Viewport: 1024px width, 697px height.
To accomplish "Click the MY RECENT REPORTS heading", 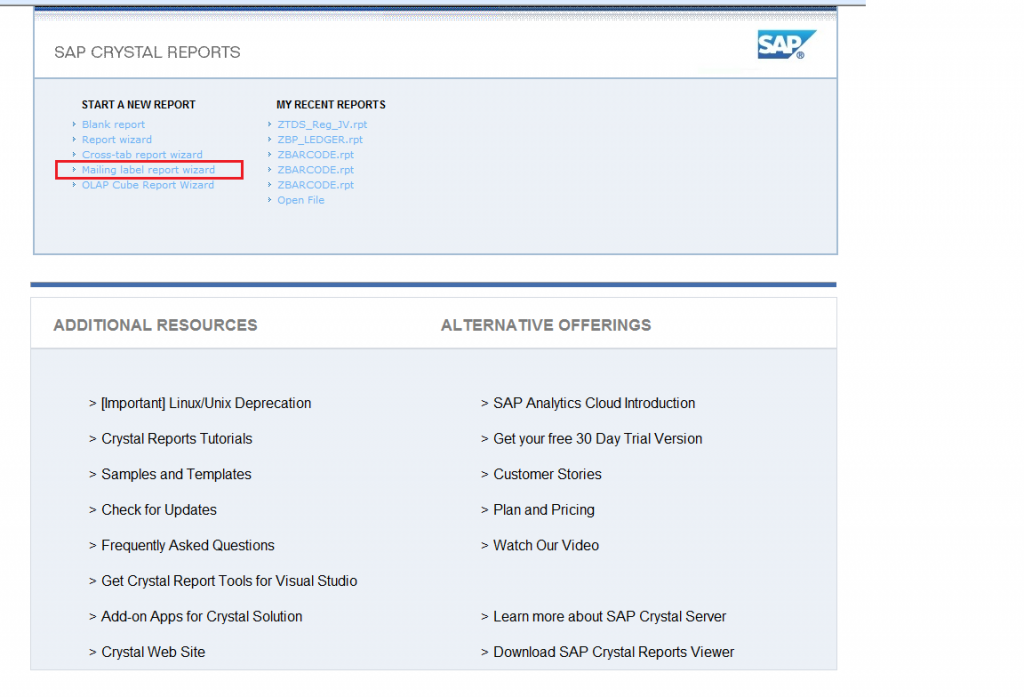I will [x=330, y=105].
